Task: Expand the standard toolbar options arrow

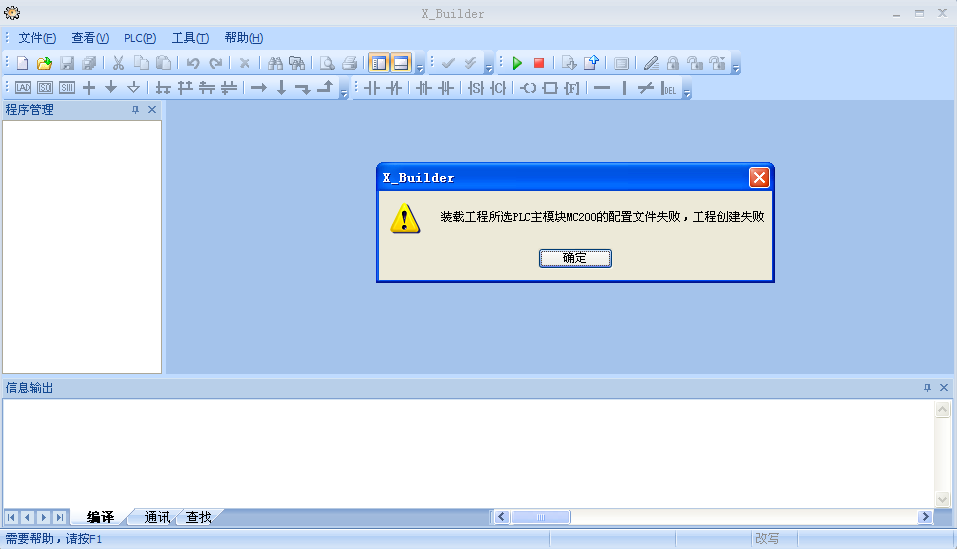Action: 420,68
